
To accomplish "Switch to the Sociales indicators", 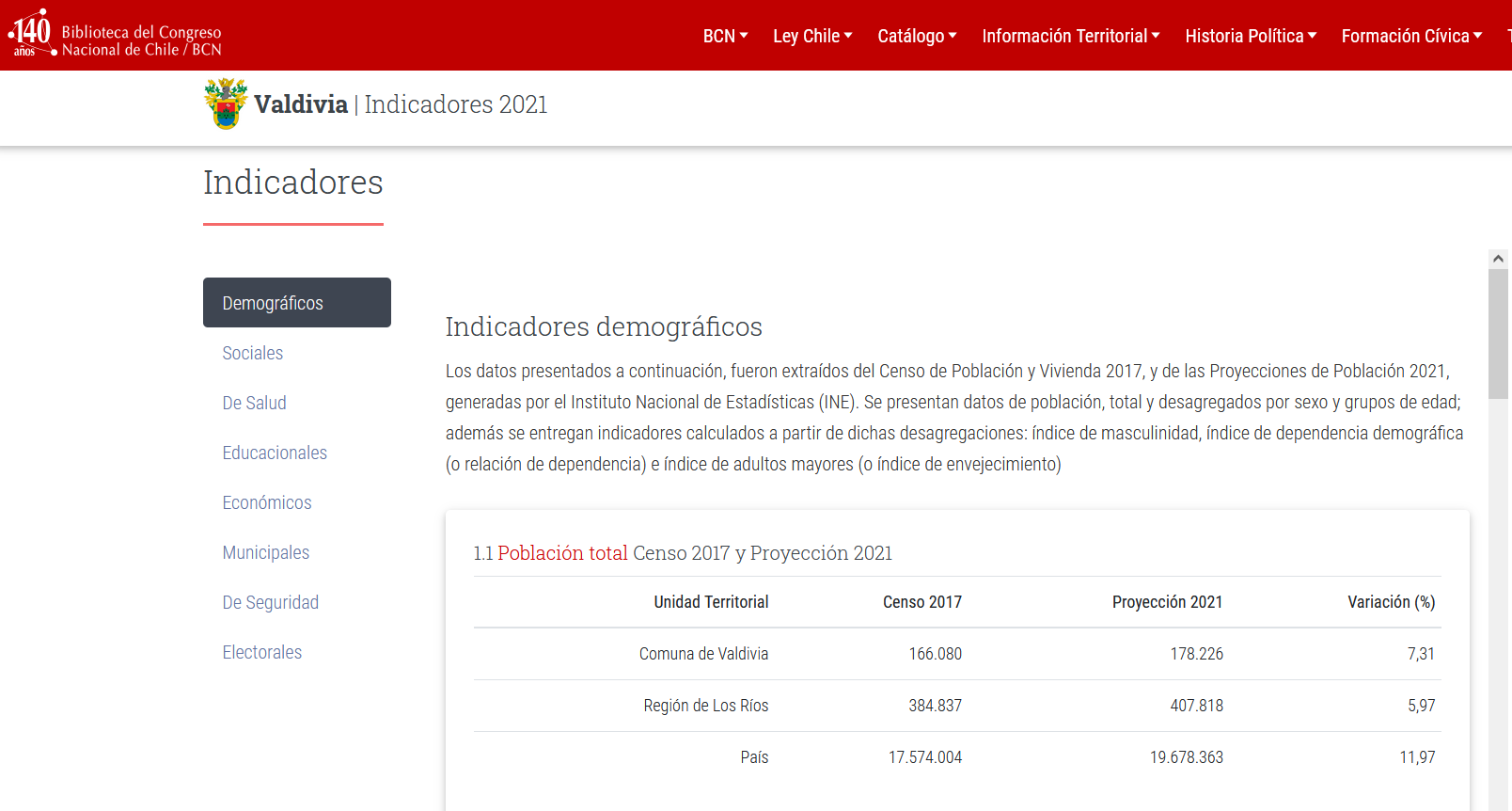I will 253,353.
